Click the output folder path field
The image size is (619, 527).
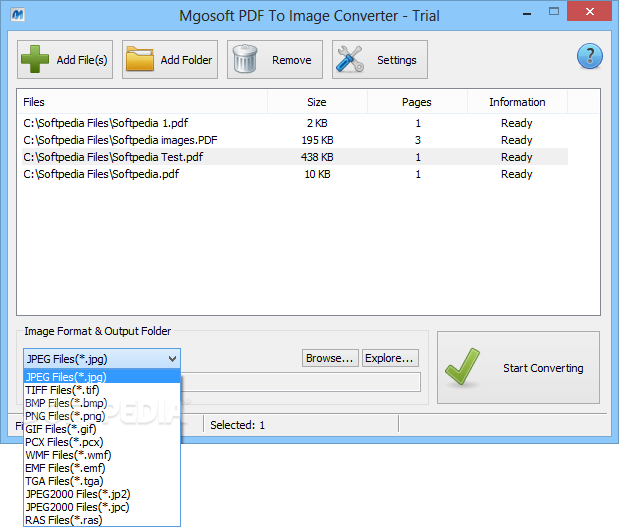coord(300,382)
